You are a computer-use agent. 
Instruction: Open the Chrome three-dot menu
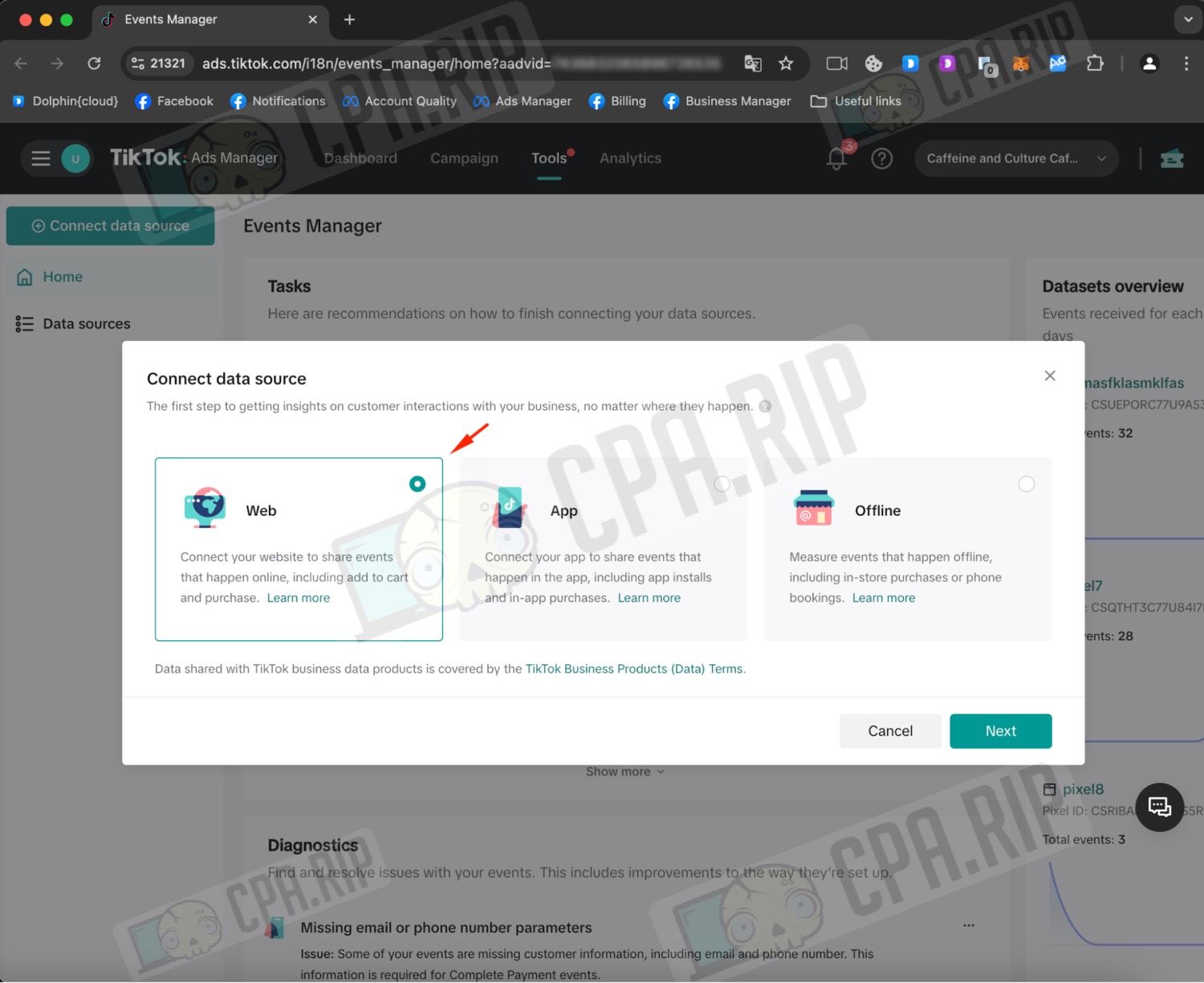[x=1186, y=63]
